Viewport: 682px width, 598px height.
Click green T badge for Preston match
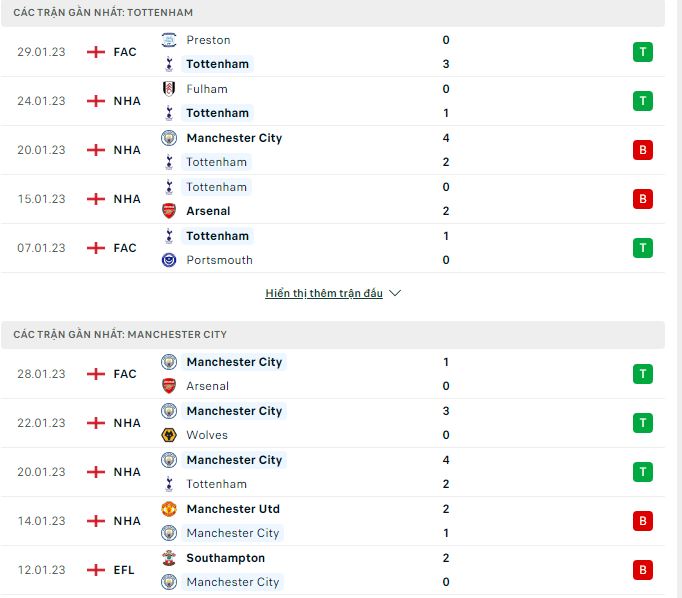point(643,52)
